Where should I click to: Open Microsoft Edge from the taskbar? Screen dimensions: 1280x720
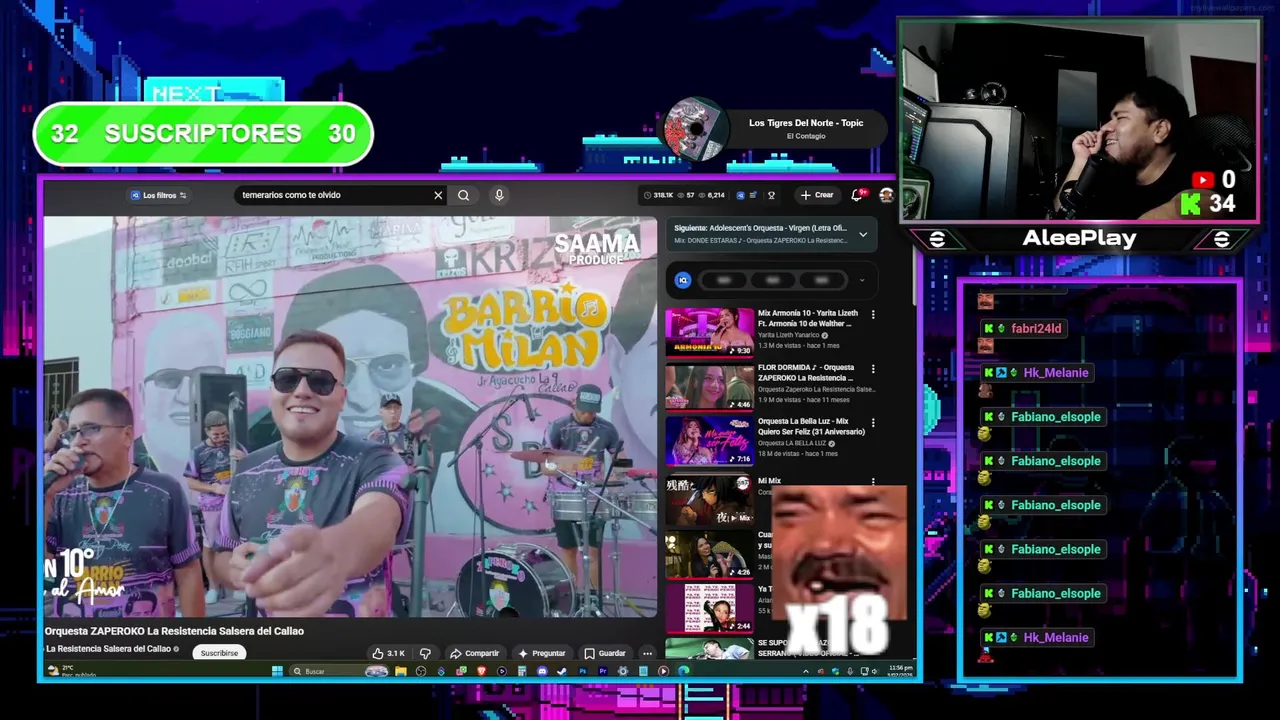(x=683, y=671)
